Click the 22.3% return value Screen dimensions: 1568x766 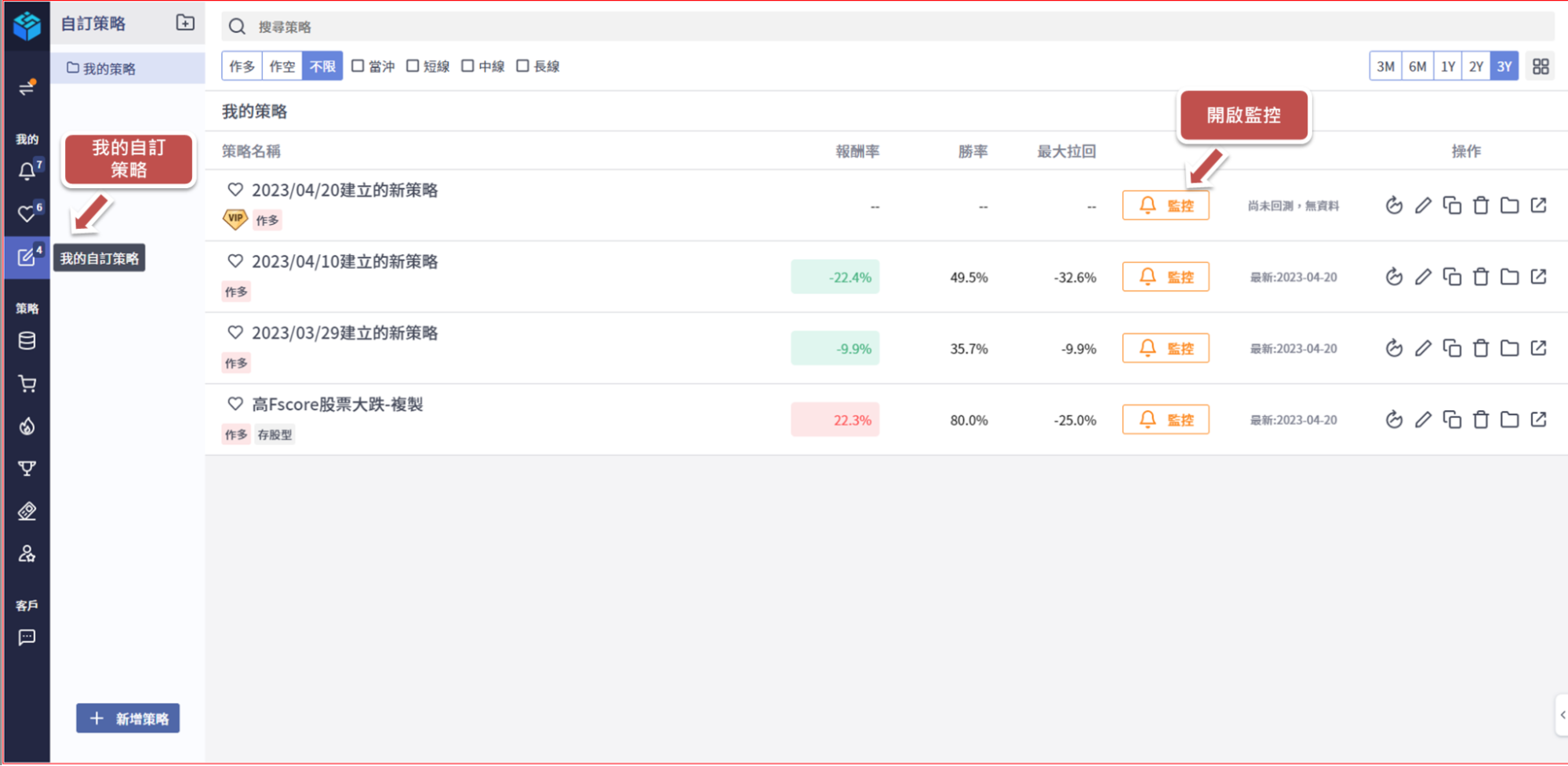click(835, 419)
